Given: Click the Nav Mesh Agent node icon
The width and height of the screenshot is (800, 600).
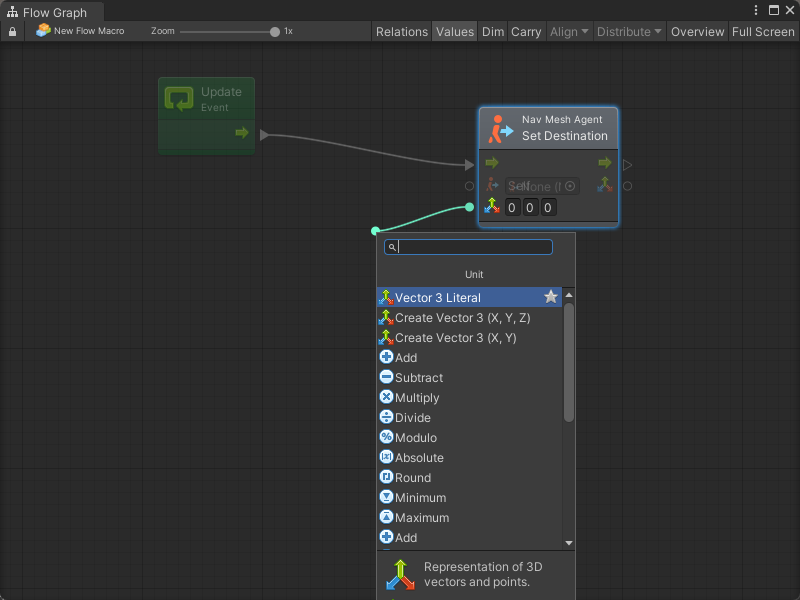Looking at the screenshot, I should click(x=500, y=128).
